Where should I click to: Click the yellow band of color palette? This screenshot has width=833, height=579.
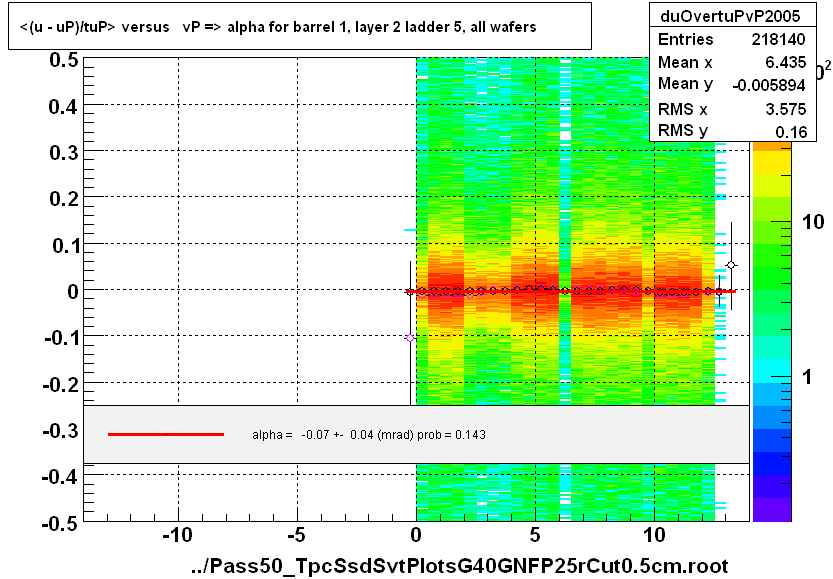(772, 163)
